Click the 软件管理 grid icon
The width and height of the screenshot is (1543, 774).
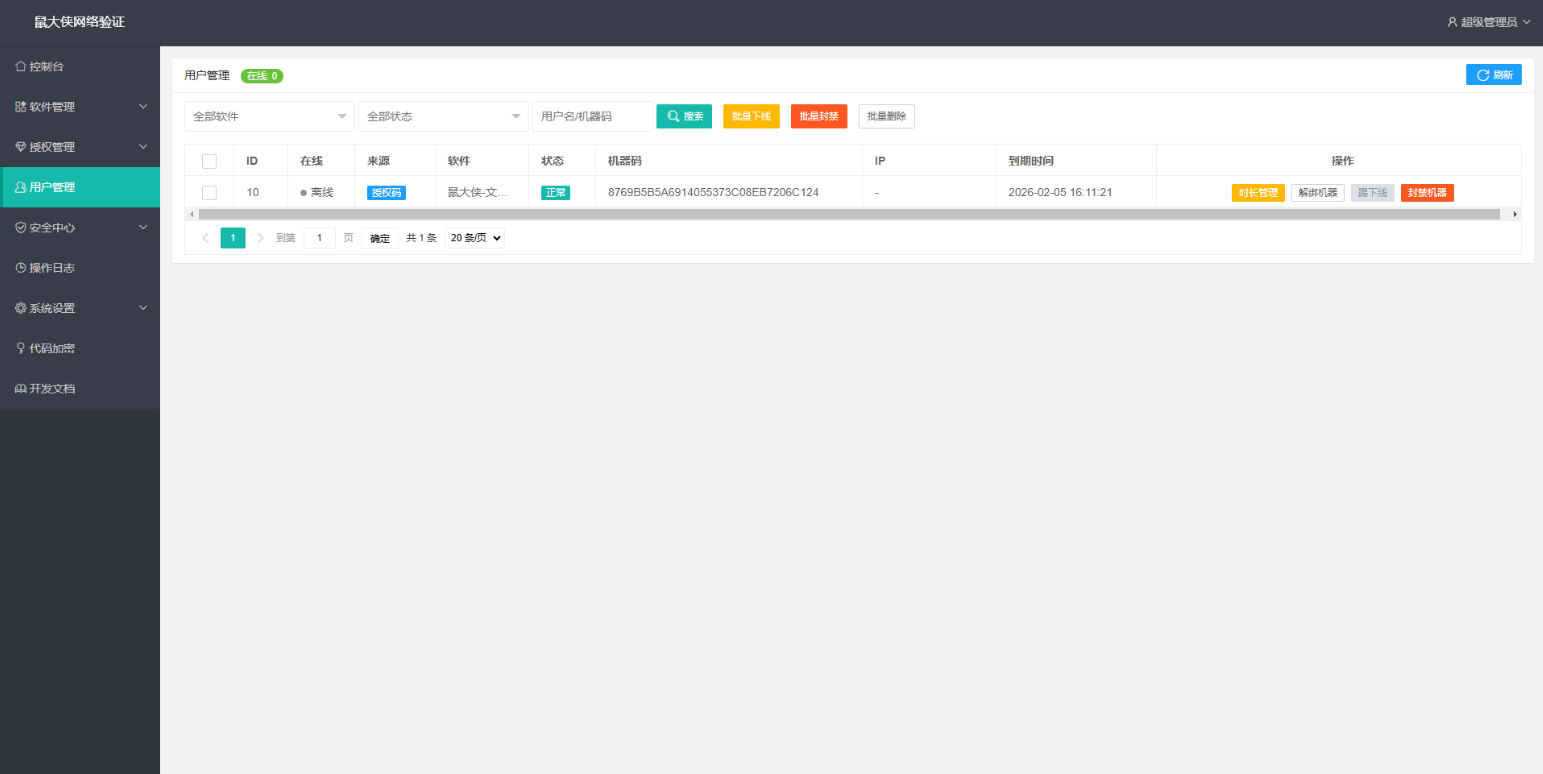click(21, 107)
